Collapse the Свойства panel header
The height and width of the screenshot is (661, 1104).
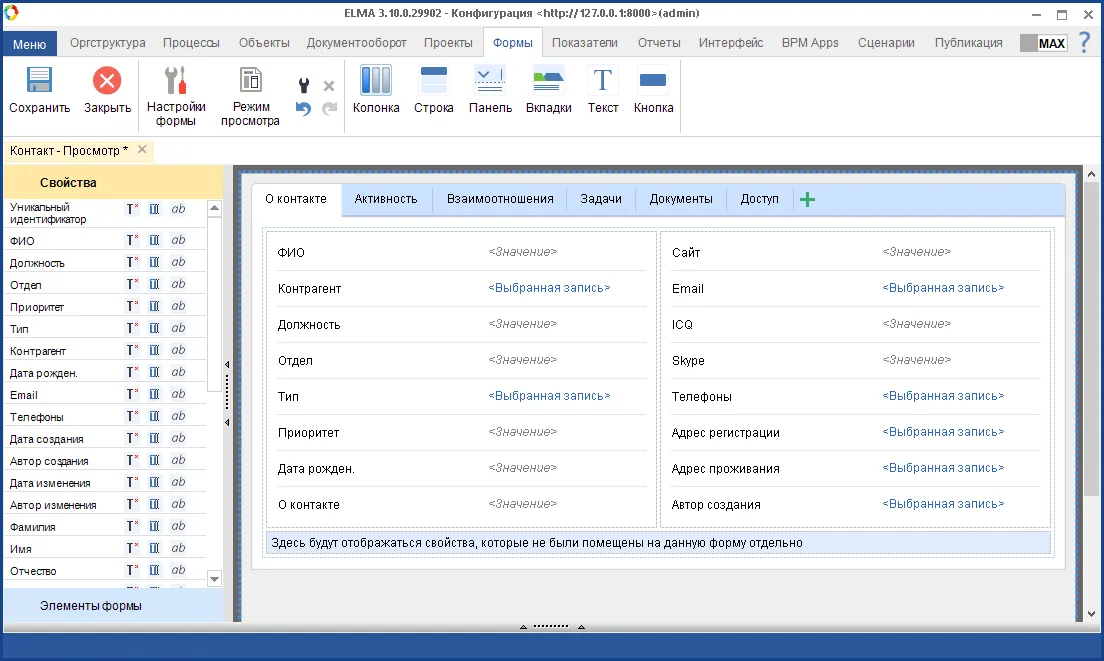pos(68,183)
